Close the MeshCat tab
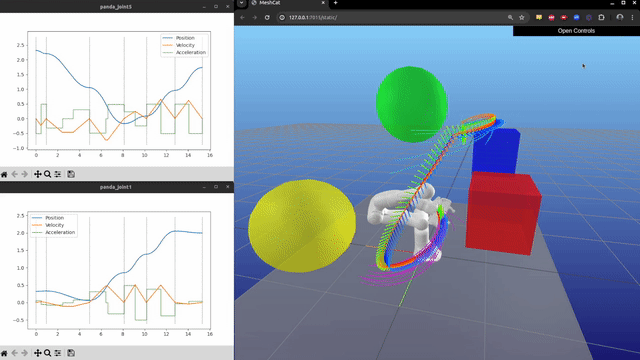Viewport: 640px width, 360px height. click(323, 3)
